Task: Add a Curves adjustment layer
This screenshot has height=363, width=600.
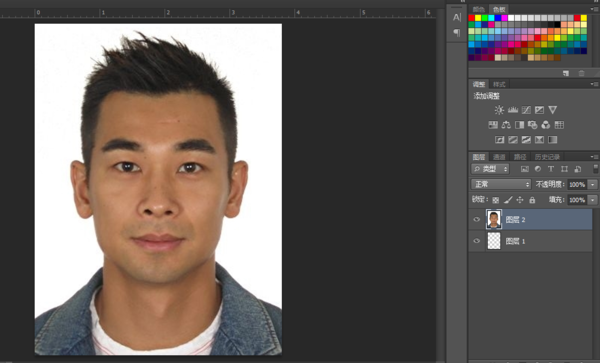Action: coord(526,110)
